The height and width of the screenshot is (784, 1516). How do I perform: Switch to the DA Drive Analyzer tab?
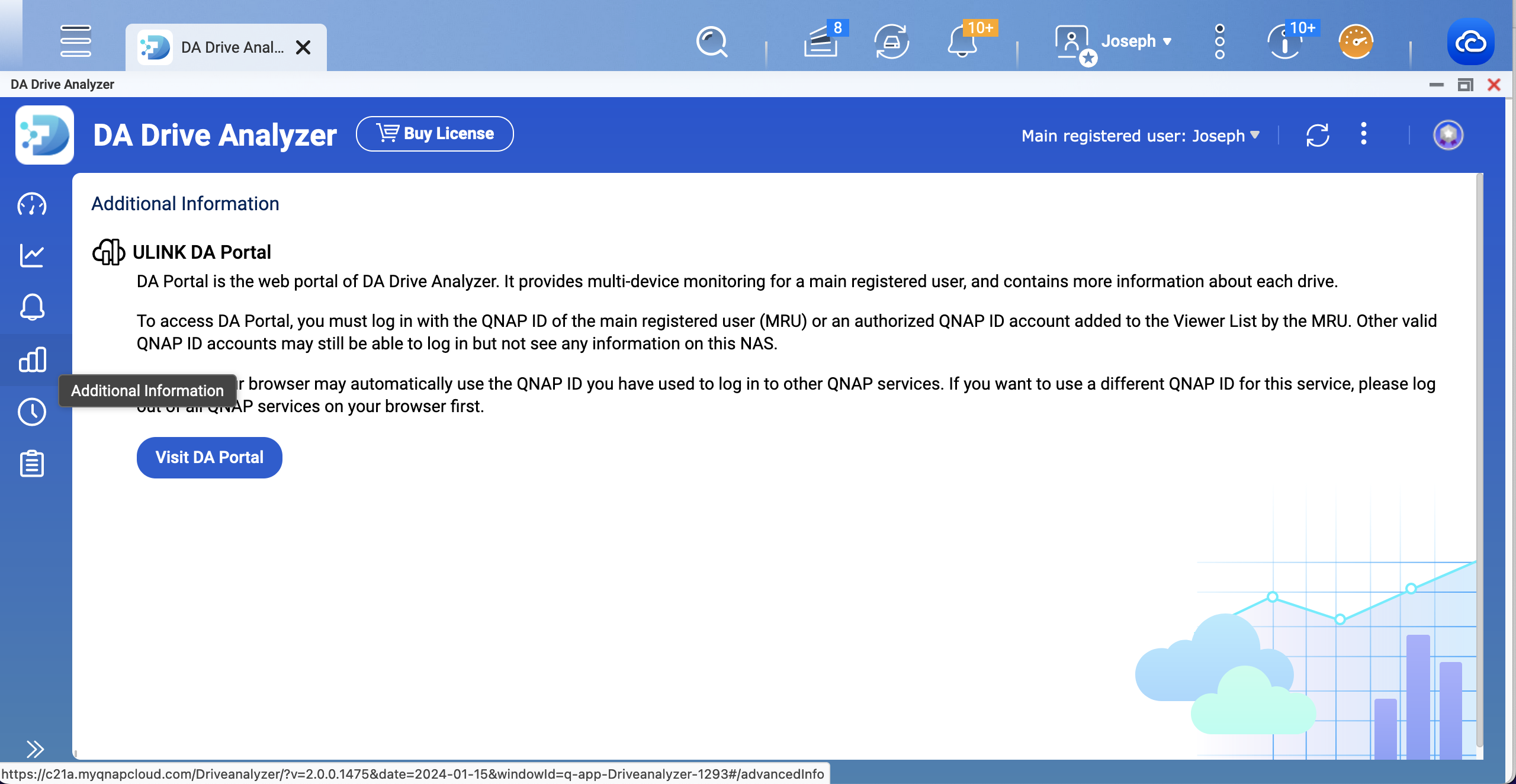tap(225, 47)
